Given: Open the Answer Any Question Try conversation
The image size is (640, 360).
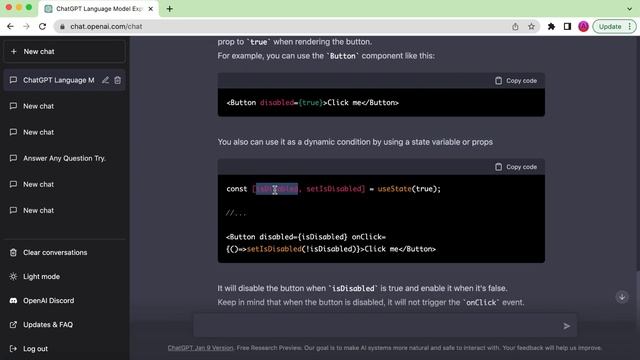Looking at the screenshot, I should 64,158.
